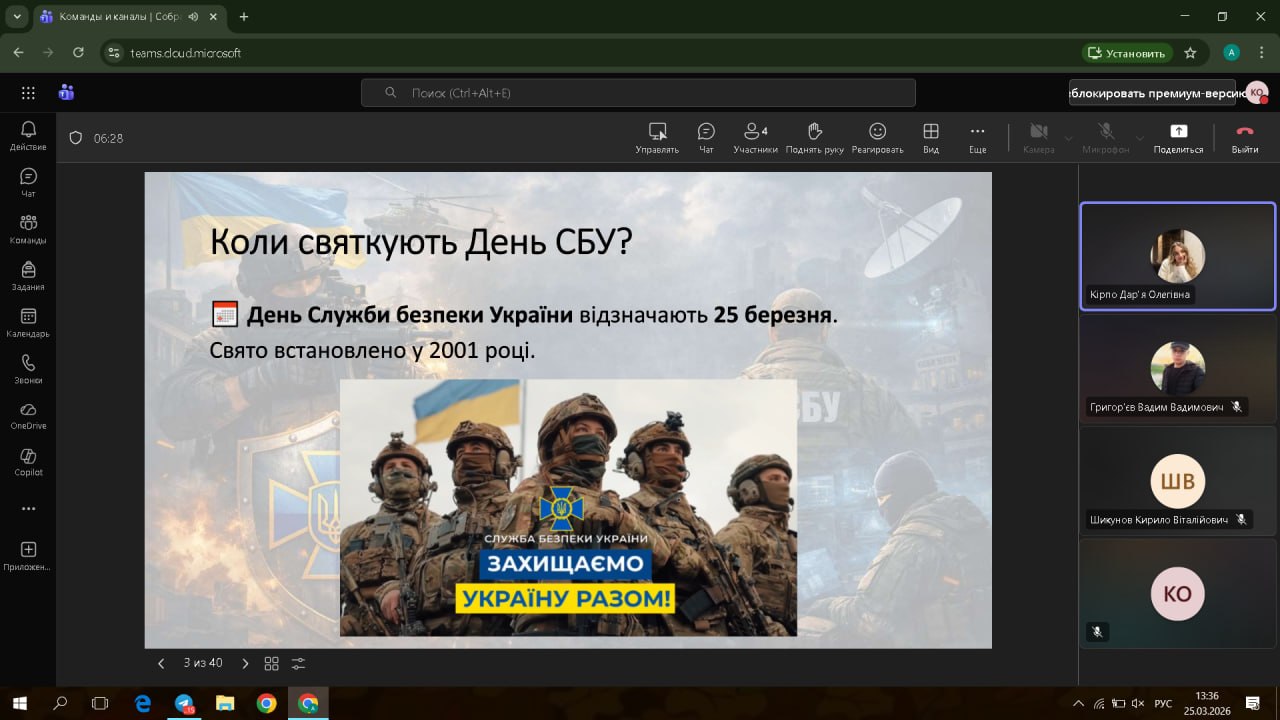
Task: Unmute the Microphone
Action: point(1106,137)
